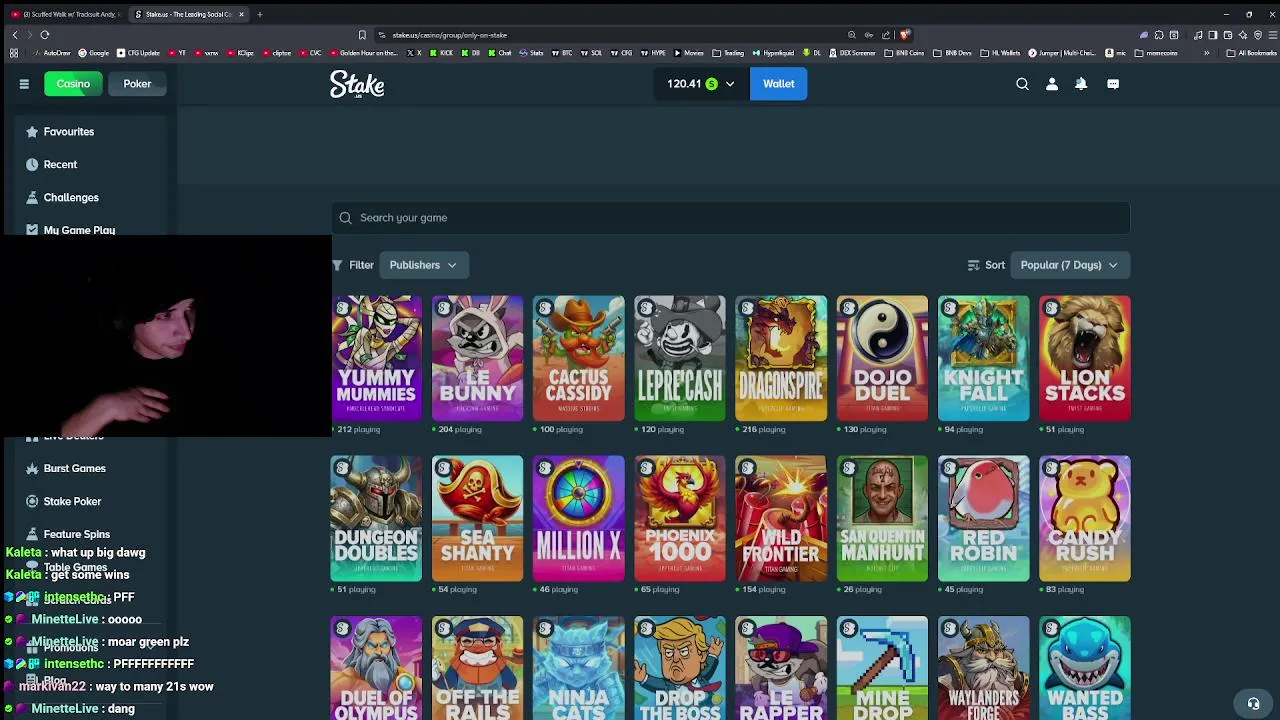The height and width of the screenshot is (720, 1280).
Task: Open the chat bubble icon
Action: pos(1113,84)
